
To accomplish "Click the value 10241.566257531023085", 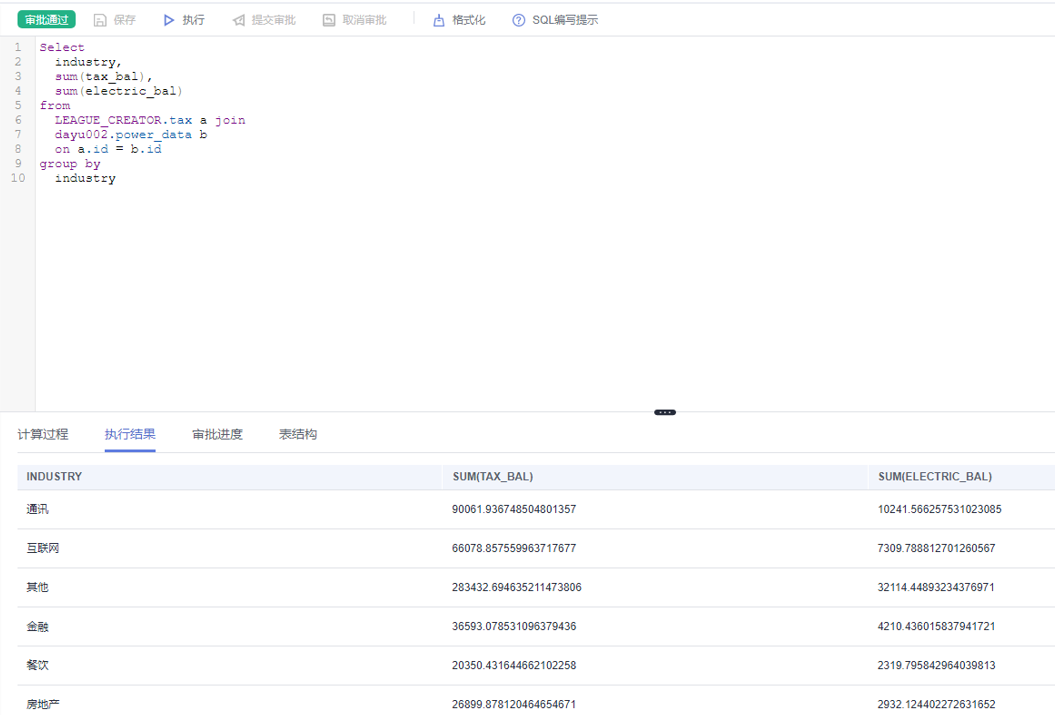I will tap(939, 509).
